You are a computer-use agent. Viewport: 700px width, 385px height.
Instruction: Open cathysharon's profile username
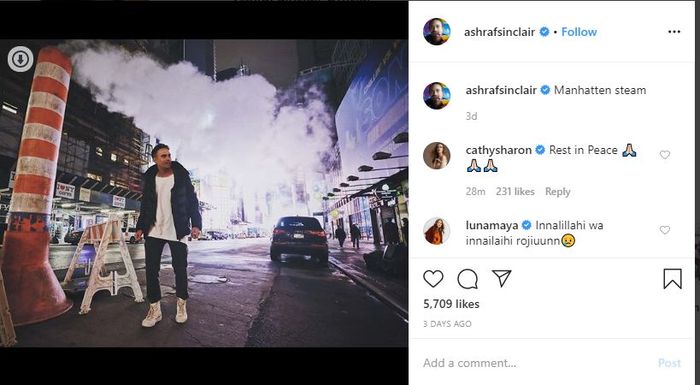[x=498, y=150]
